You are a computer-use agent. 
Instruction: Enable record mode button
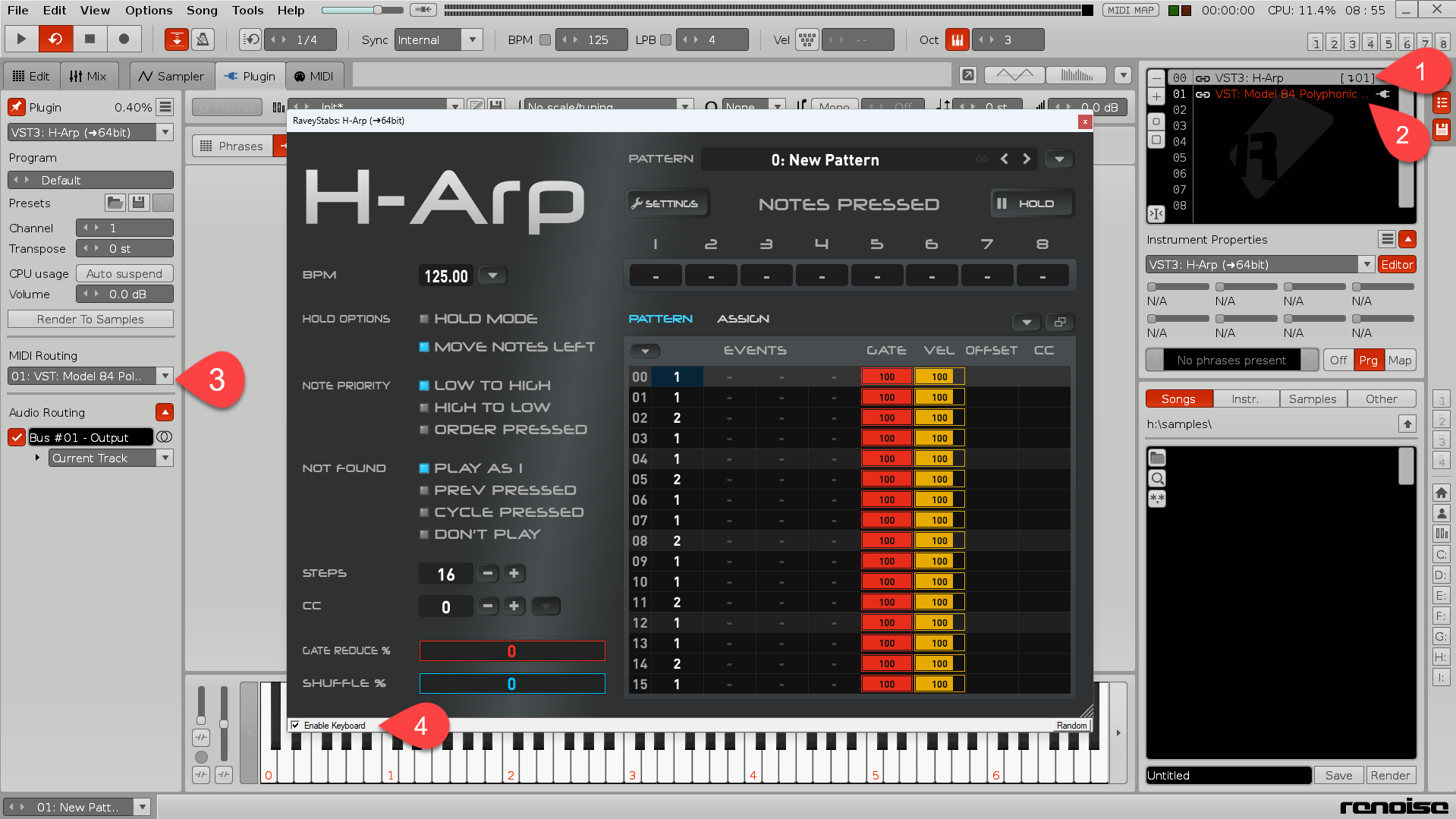(x=124, y=39)
